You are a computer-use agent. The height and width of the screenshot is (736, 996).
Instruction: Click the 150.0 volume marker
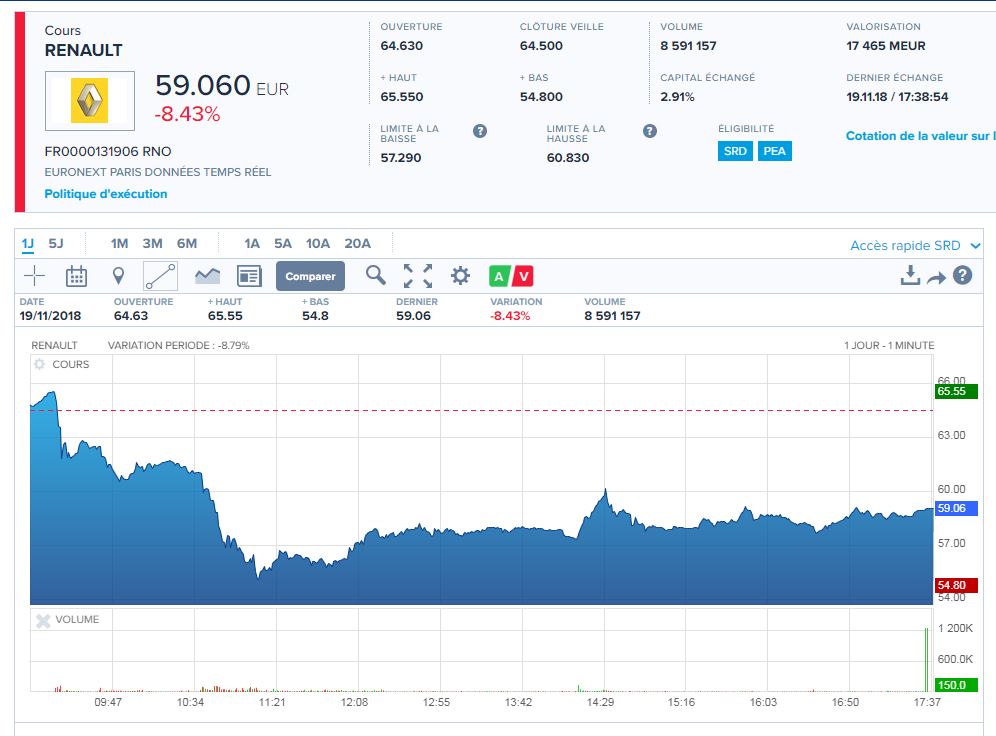[x=957, y=685]
